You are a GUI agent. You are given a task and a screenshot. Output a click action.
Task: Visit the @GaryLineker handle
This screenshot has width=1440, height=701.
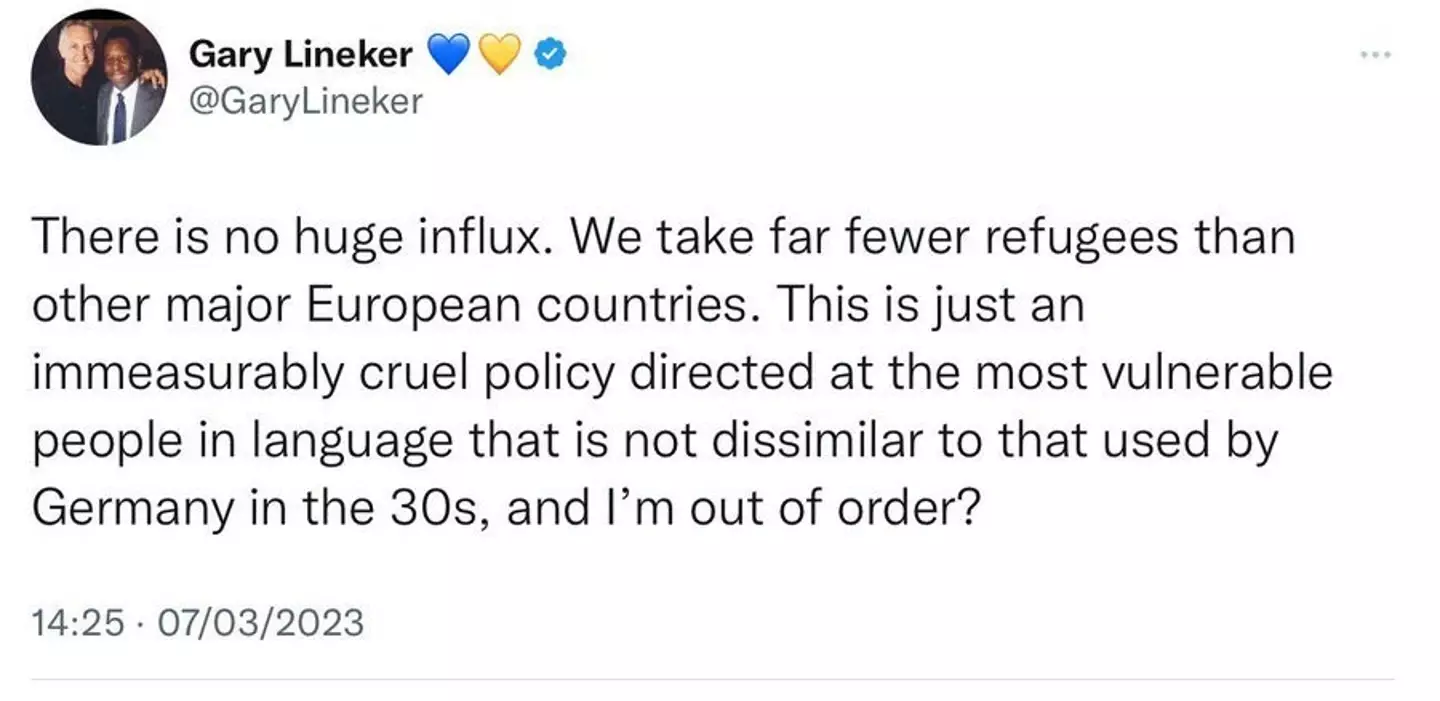point(306,100)
